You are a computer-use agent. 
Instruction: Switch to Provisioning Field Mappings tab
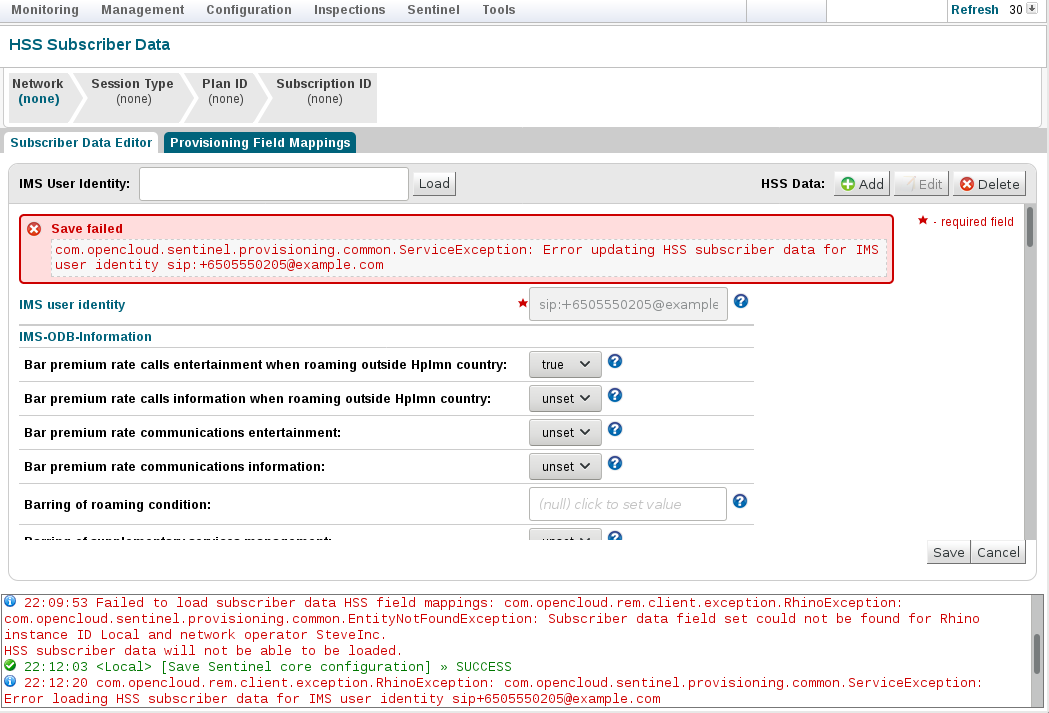[x=260, y=143]
